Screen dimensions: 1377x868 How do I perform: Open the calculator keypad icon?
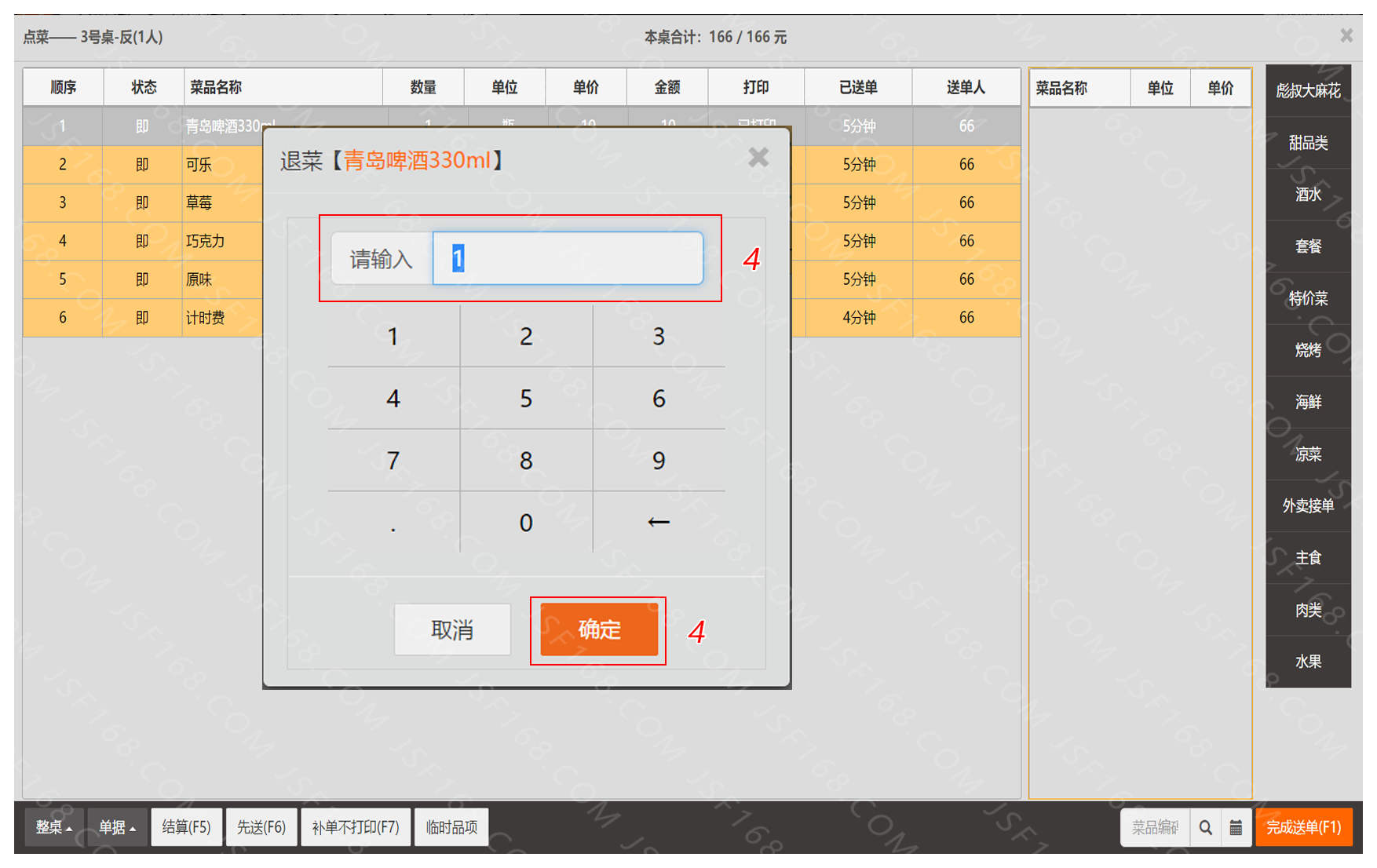1236,827
